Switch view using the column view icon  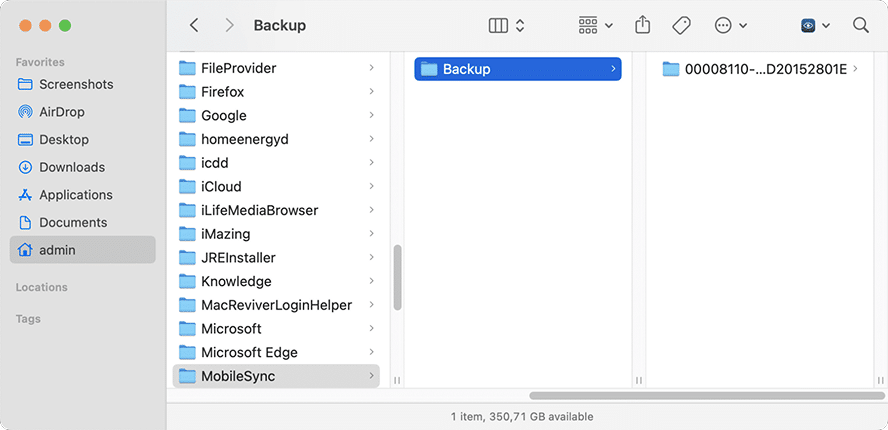(x=498, y=25)
